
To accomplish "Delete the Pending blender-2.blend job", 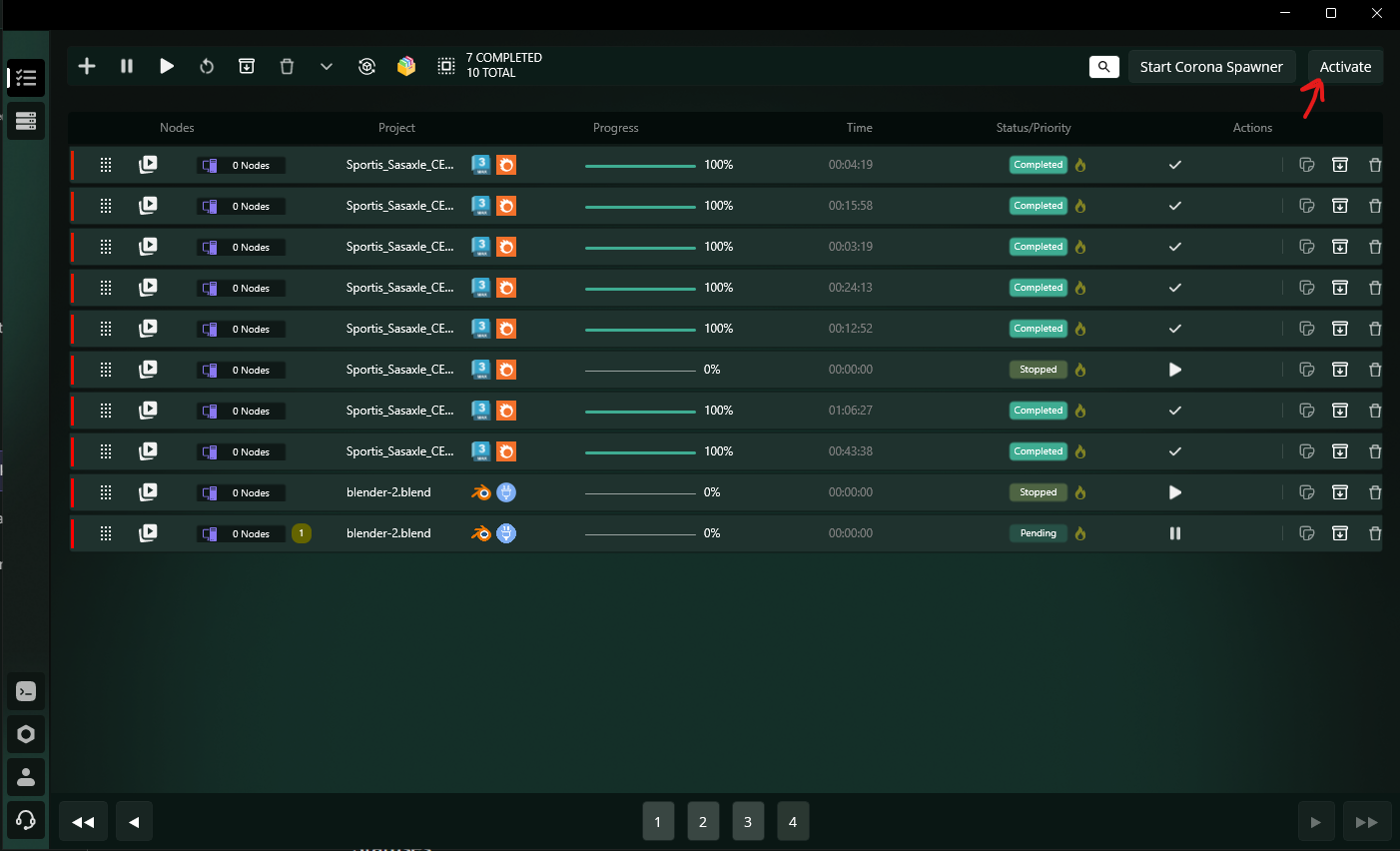I will pyautogui.click(x=1374, y=533).
